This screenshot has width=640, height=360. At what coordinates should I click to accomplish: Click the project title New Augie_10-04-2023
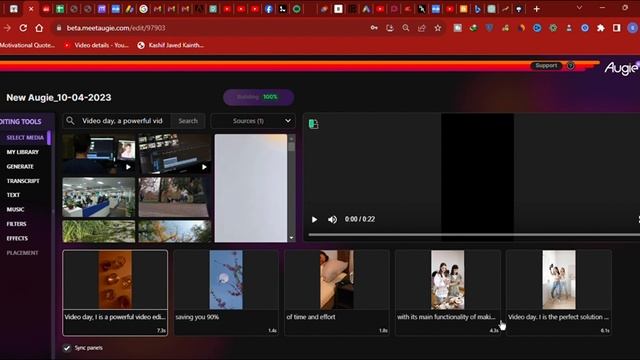point(59,98)
